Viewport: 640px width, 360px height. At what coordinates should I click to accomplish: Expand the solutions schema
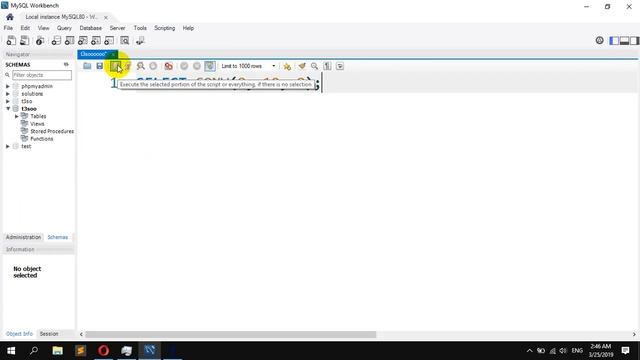8,93
